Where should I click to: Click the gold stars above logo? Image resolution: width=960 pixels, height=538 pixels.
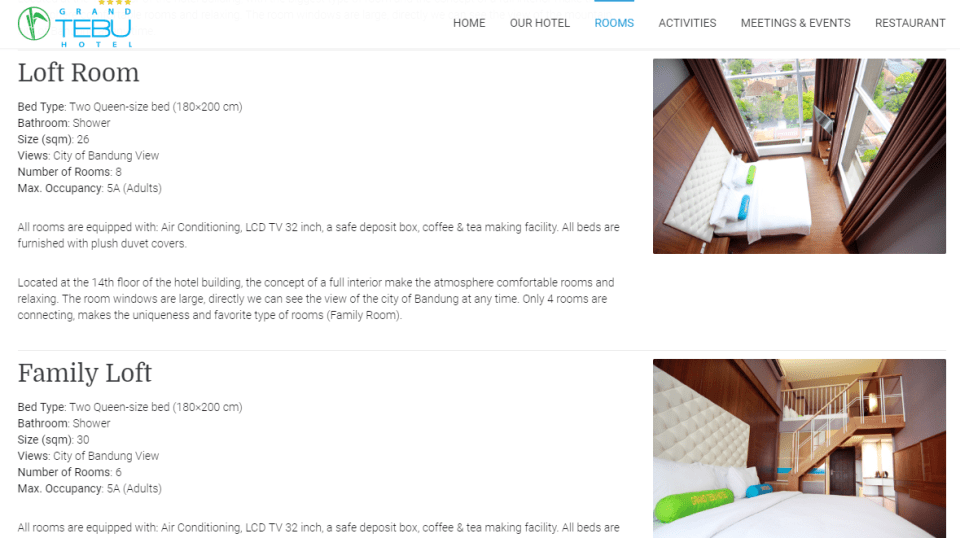coord(114,3)
